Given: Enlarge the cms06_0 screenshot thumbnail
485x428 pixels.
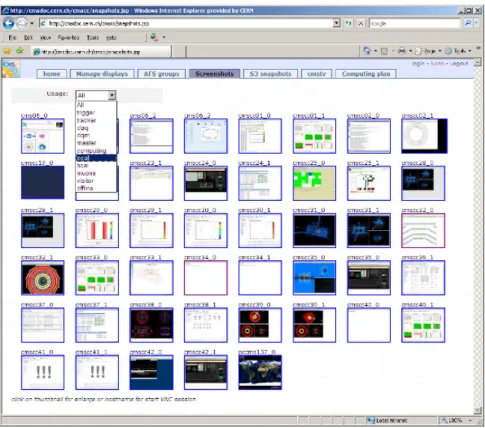Looking at the screenshot, I should 43,136.
